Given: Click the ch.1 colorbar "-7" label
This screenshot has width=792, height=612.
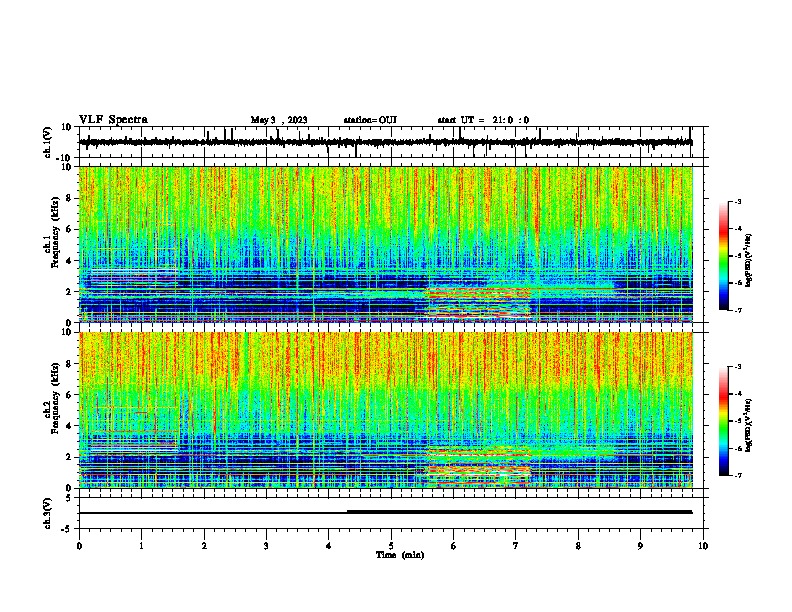Looking at the screenshot, I should point(738,310).
